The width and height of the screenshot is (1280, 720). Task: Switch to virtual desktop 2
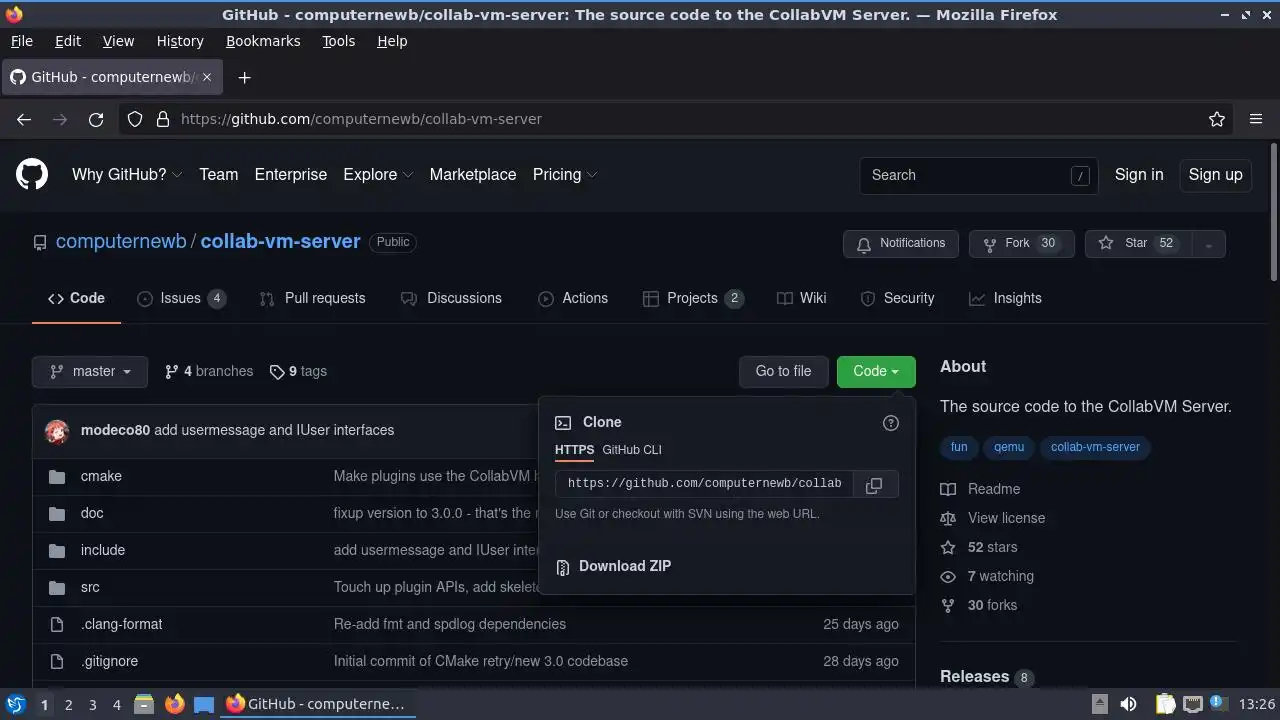(68, 704)
